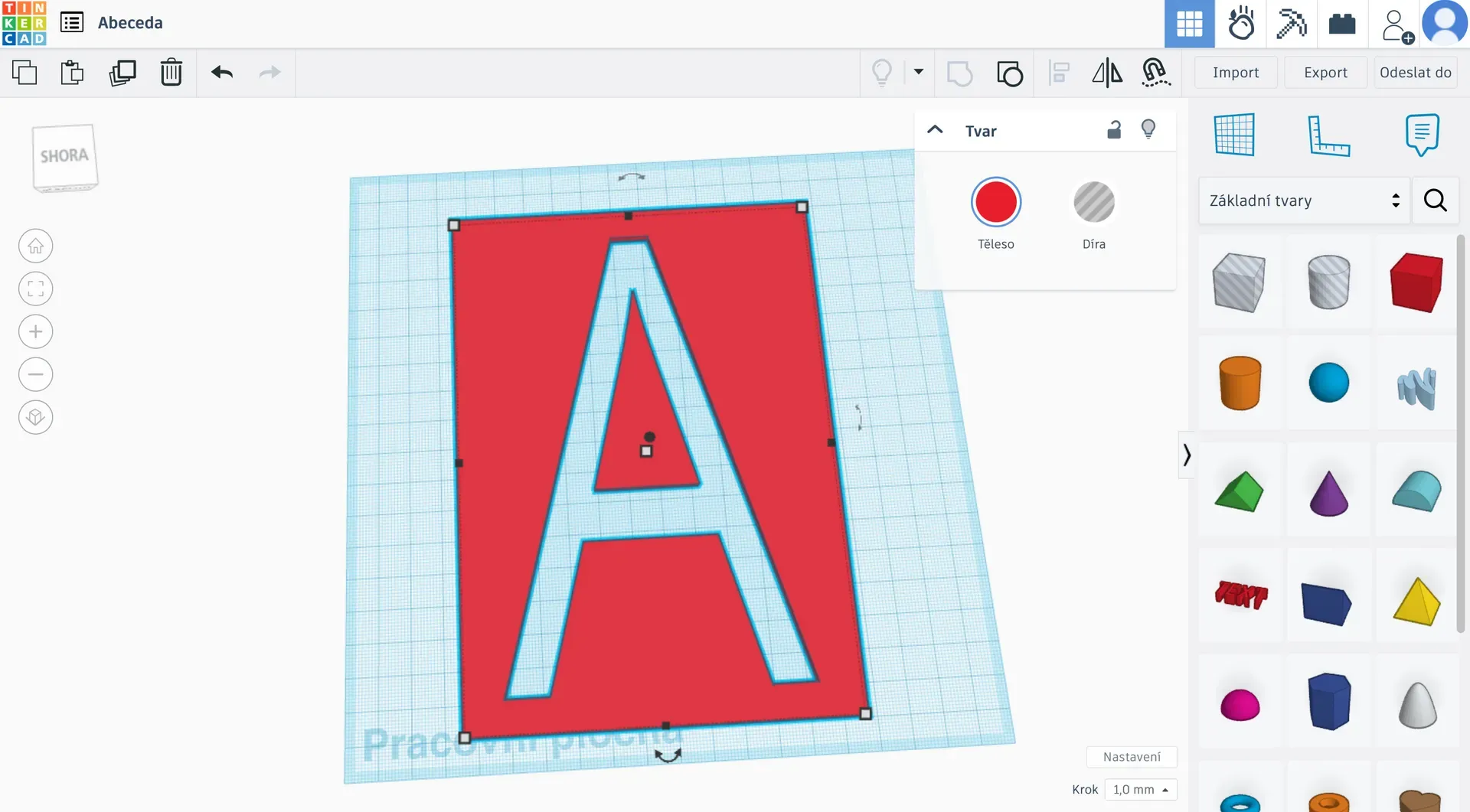Image resolution: width=1470 pixels, height=812 pixels.
Task: Click the undo arrow icon
Action: point(222,73)
